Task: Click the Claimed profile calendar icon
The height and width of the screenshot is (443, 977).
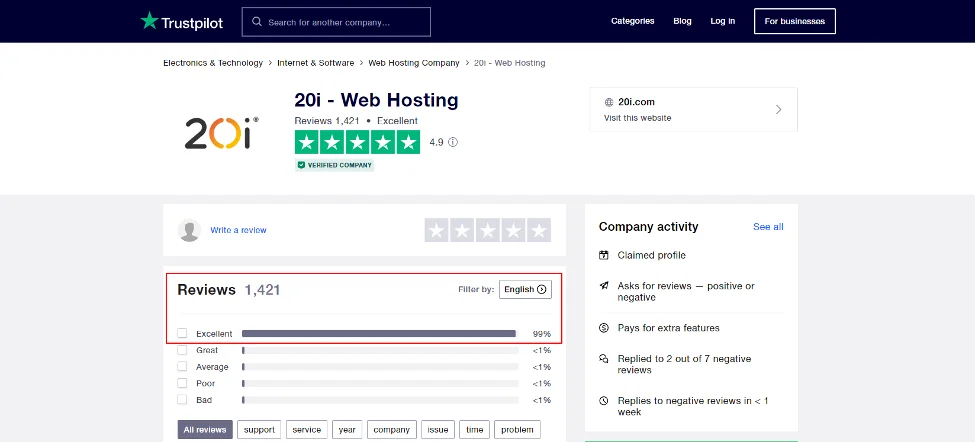Action: point(603,255)
